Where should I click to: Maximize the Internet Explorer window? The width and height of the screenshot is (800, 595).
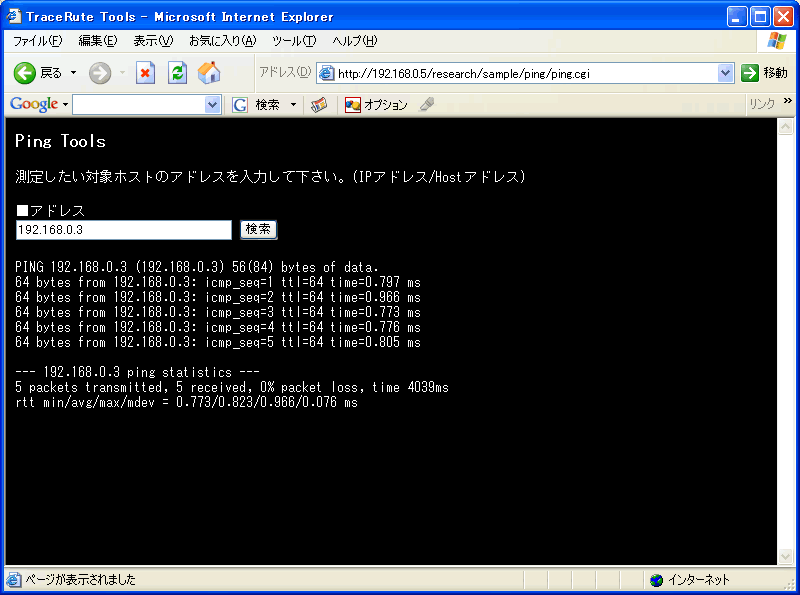click(x=760, y=17)
